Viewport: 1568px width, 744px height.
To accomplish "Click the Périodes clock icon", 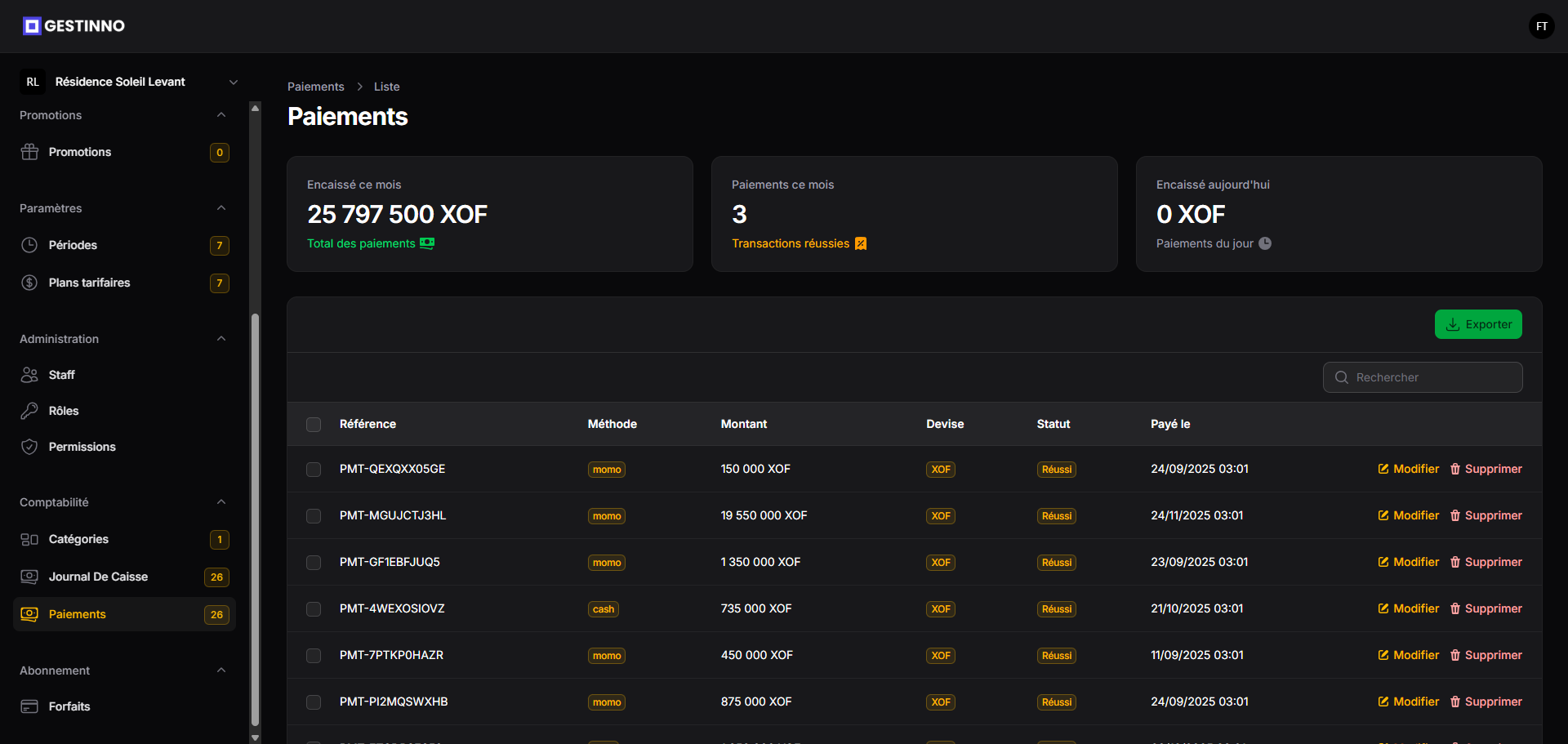I will point(29,245).
